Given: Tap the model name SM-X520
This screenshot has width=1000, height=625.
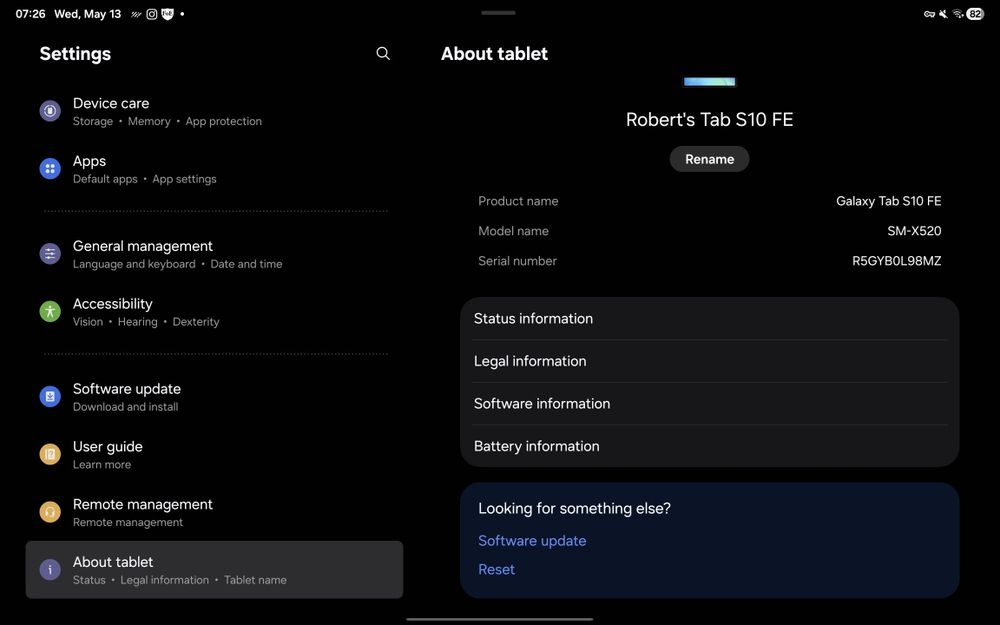Looking at the screenshot, I should click(914, 231).
